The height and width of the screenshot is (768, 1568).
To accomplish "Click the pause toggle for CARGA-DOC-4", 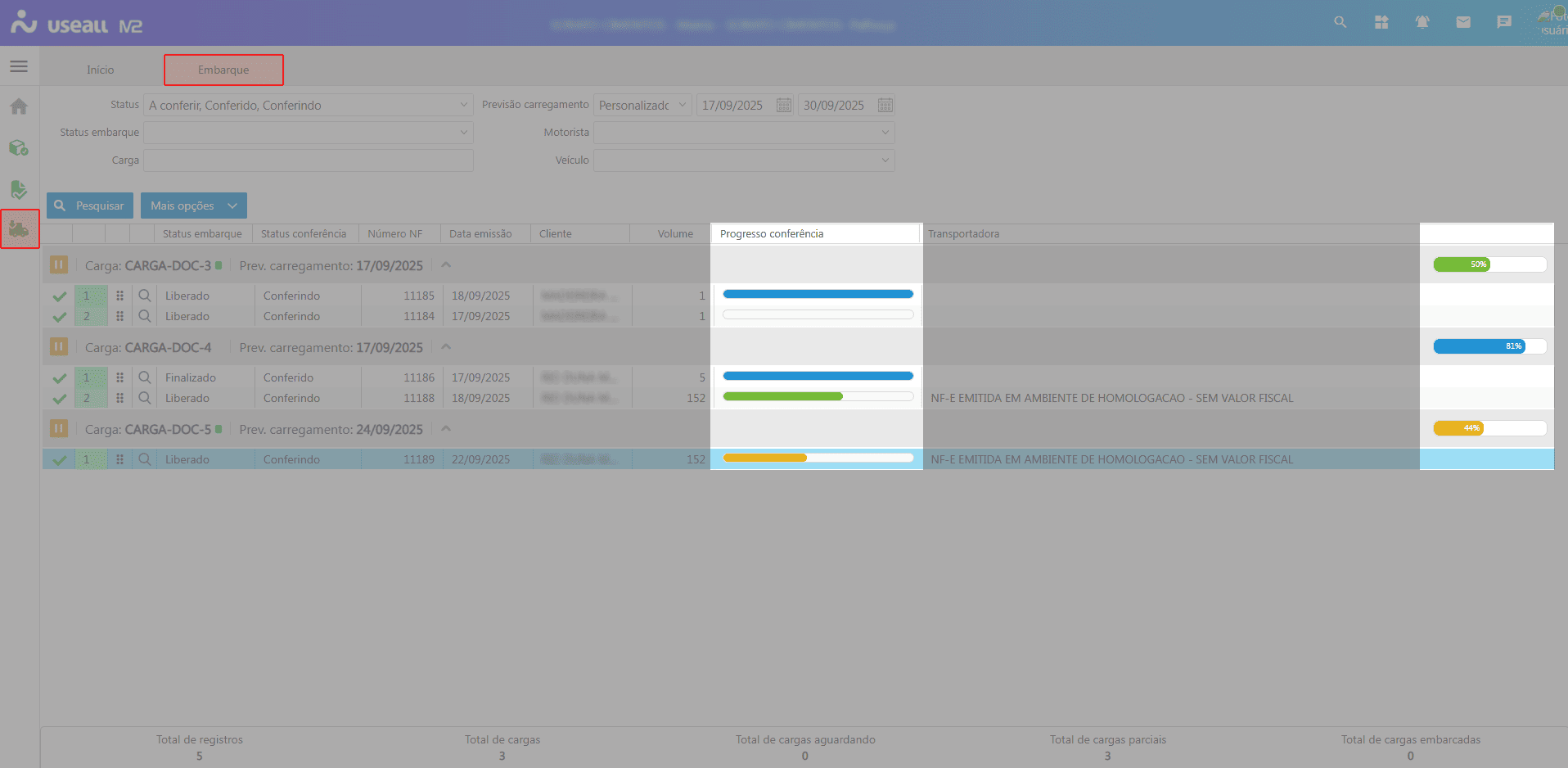I will tap(59, 347).
